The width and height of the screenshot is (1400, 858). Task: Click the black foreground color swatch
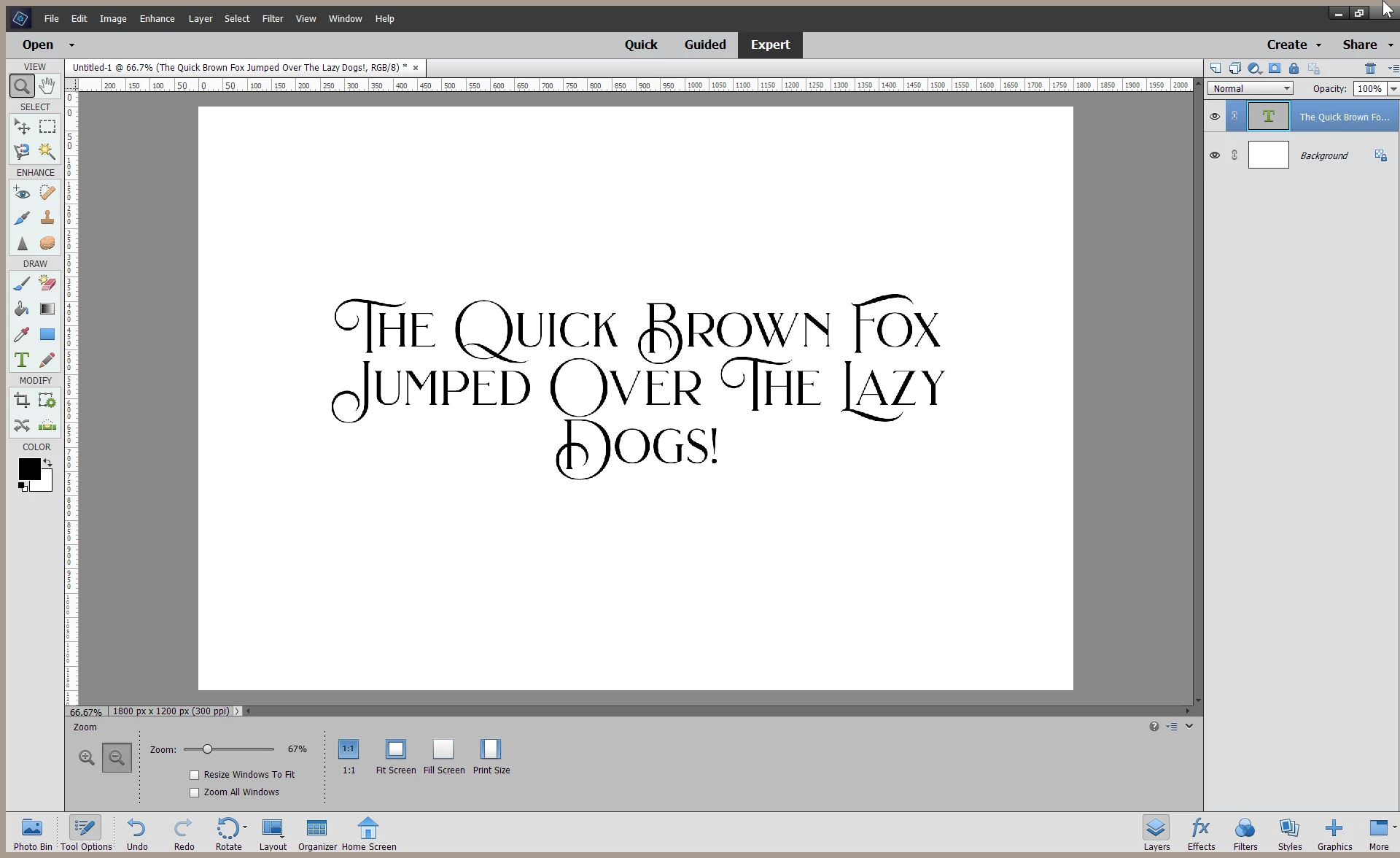coord(28,468)
